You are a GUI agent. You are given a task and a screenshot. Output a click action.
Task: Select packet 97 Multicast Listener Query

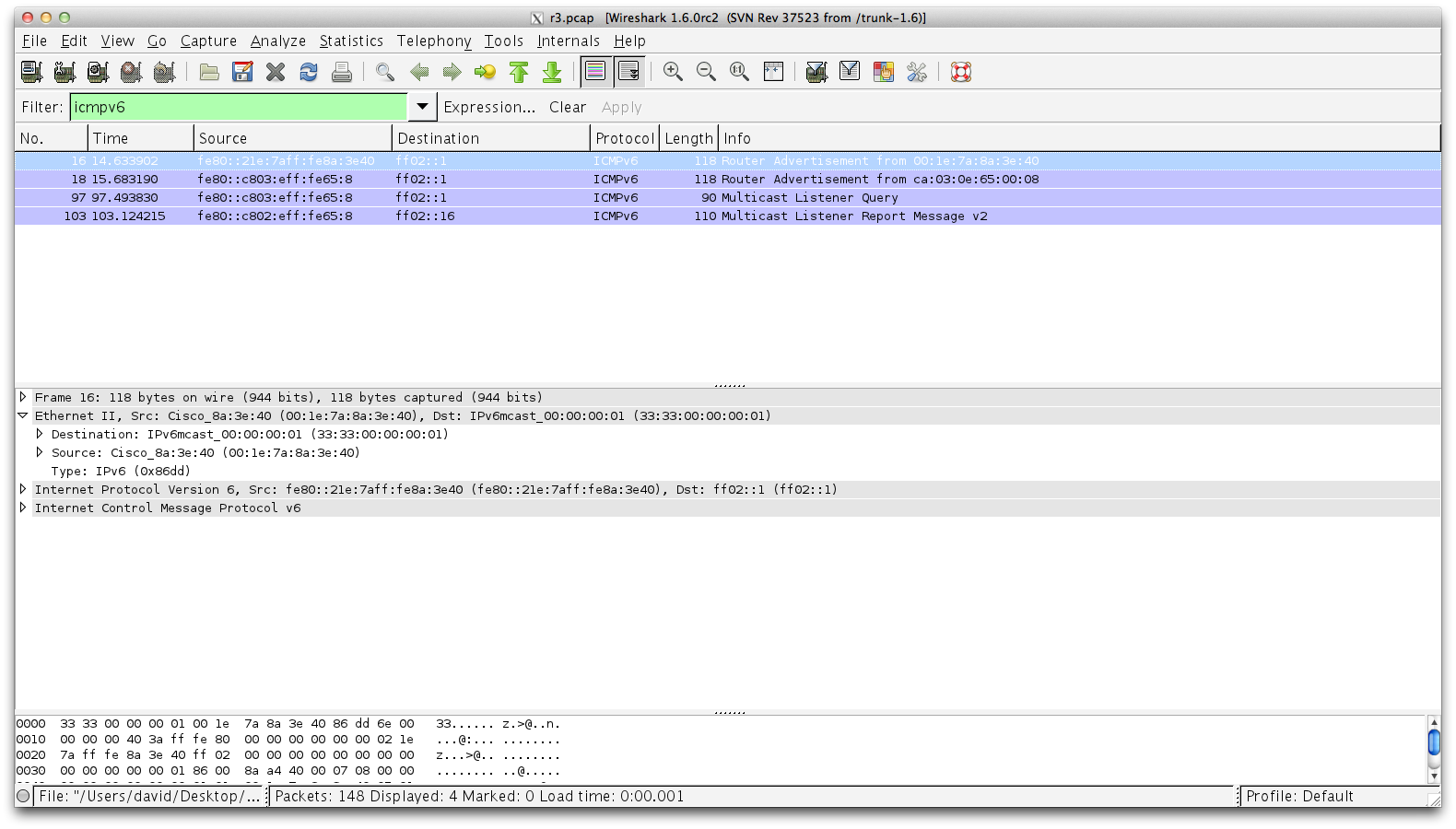[728, 197]
